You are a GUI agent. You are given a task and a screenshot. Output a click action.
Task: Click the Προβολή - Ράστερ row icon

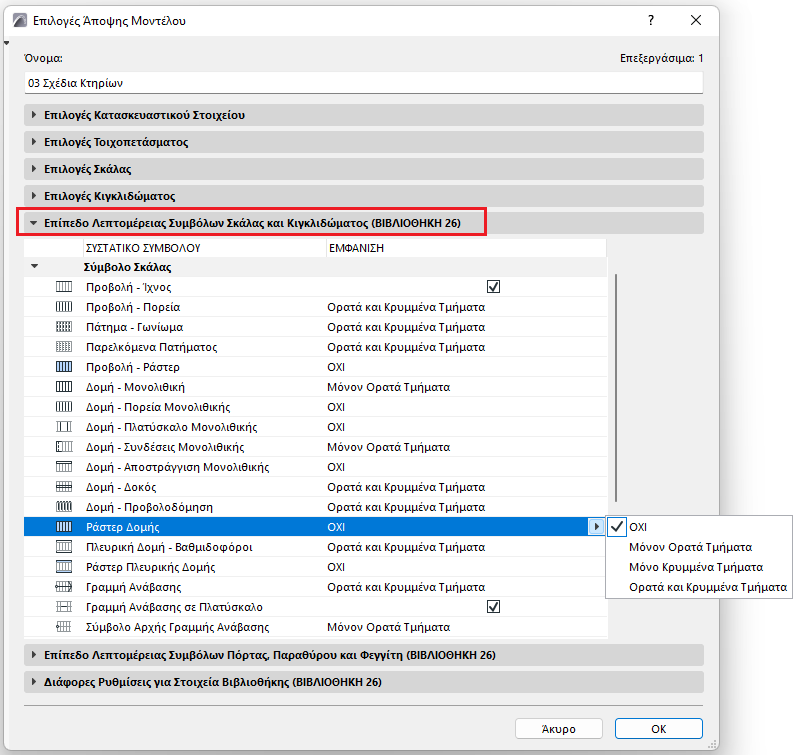(64, 367)
